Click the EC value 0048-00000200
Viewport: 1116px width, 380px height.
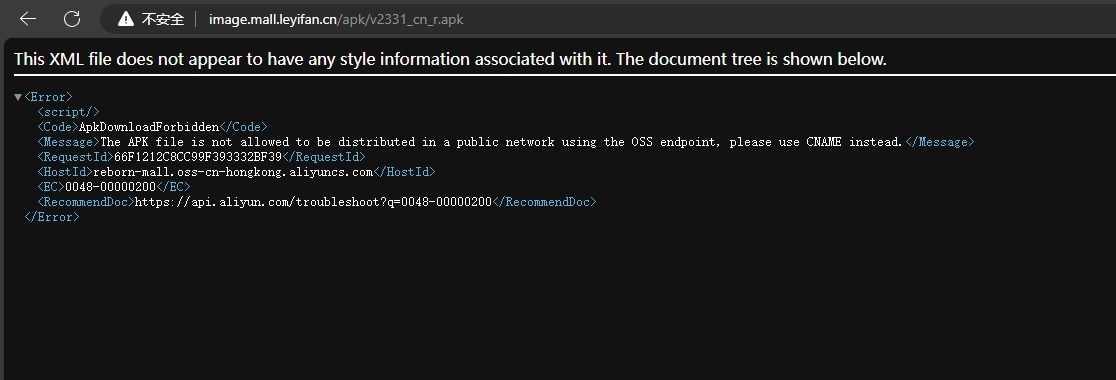110,186
